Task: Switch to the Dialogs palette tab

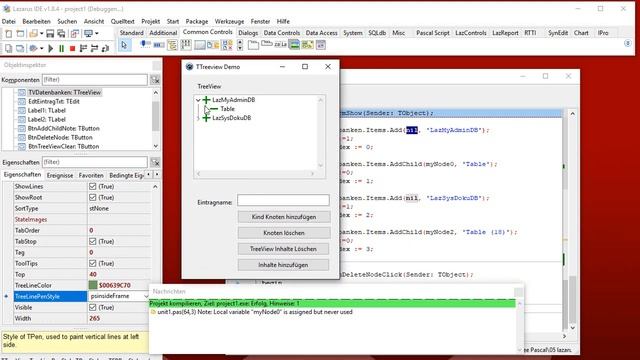Action: (248, 33)
